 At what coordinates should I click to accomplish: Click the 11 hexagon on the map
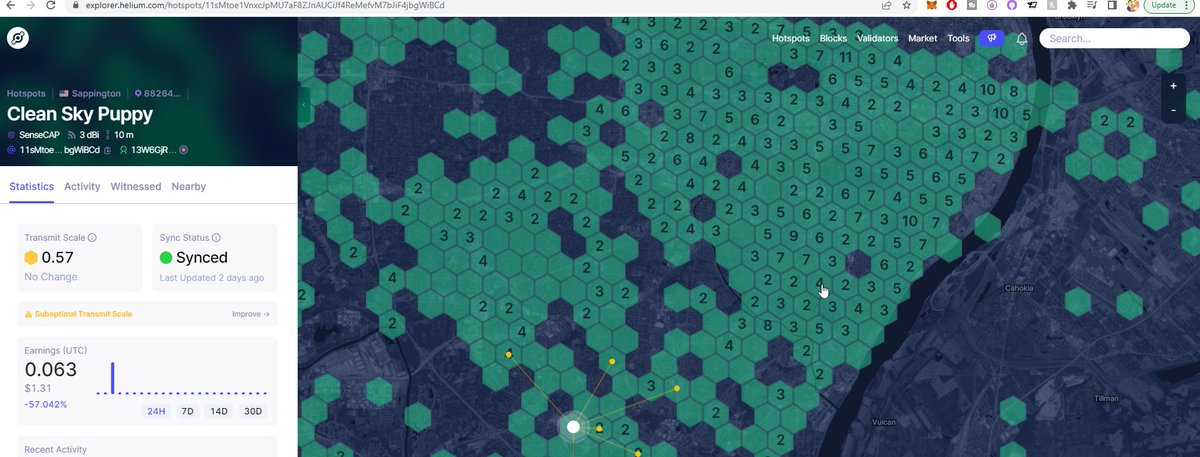846,57
